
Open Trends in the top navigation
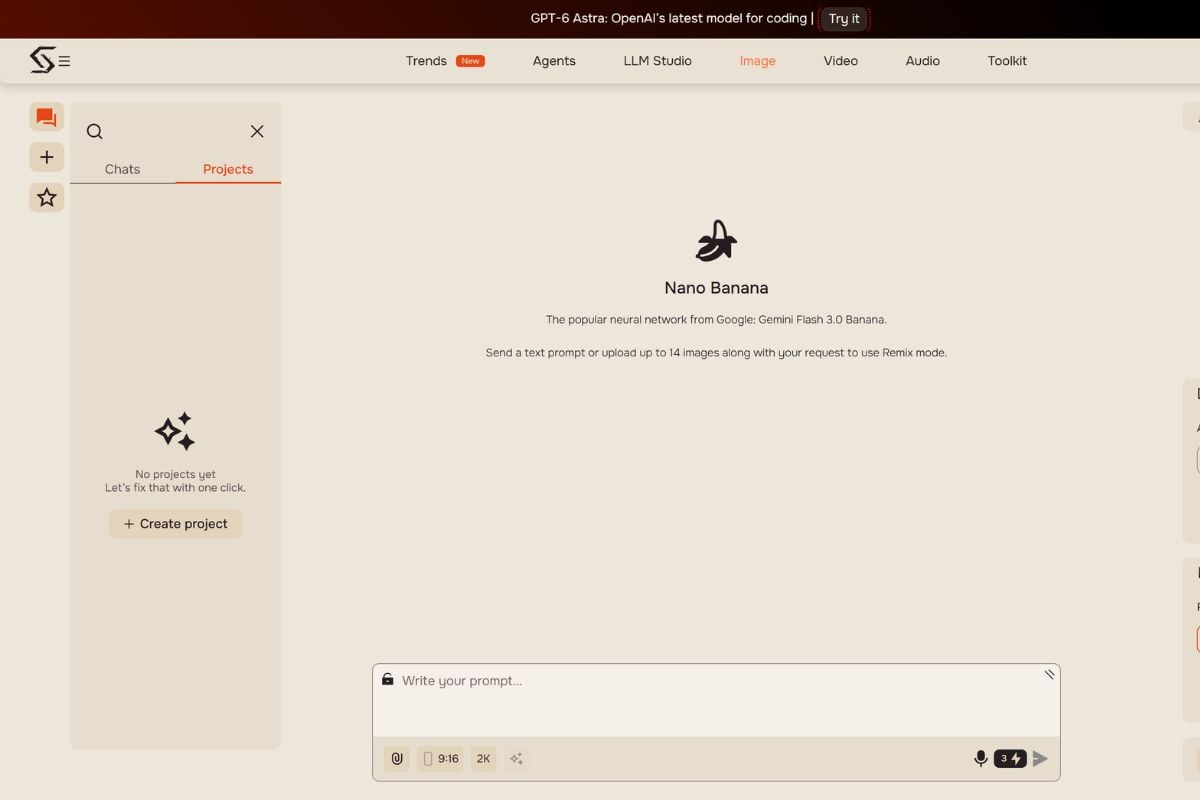tap(426, 61)
